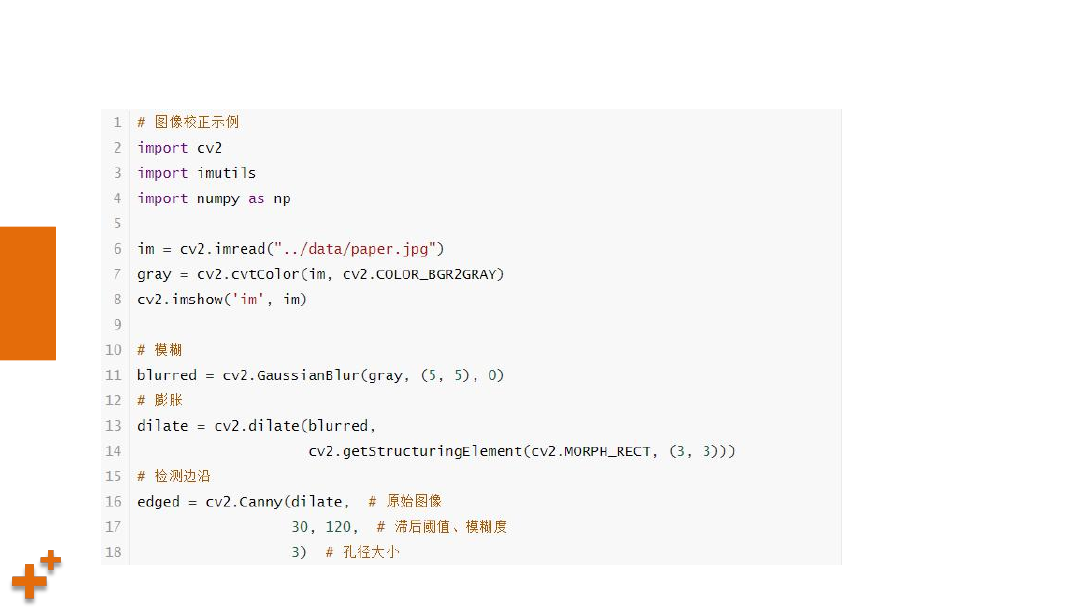Click the 'import imutils' code line

pos(196,173)
